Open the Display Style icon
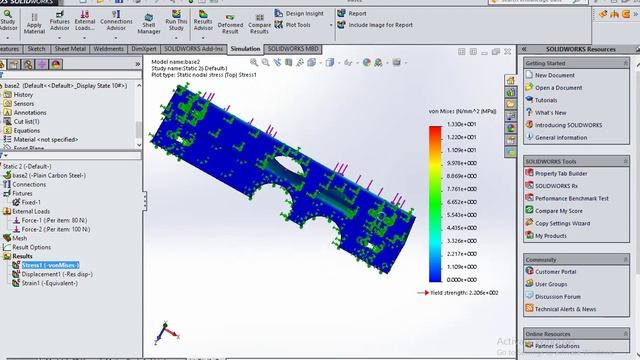 click(x=330, y=62)
